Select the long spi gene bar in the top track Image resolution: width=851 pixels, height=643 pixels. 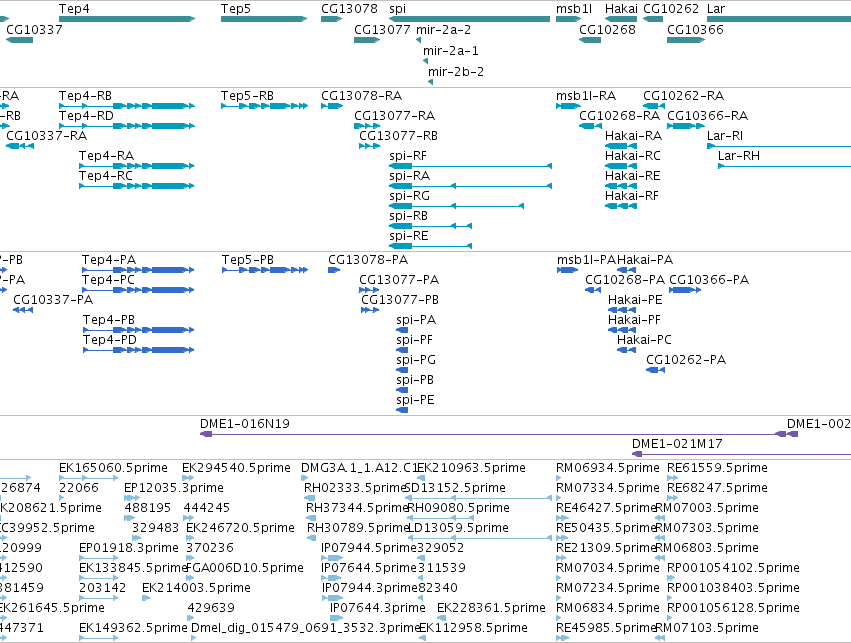coord(469,19)
